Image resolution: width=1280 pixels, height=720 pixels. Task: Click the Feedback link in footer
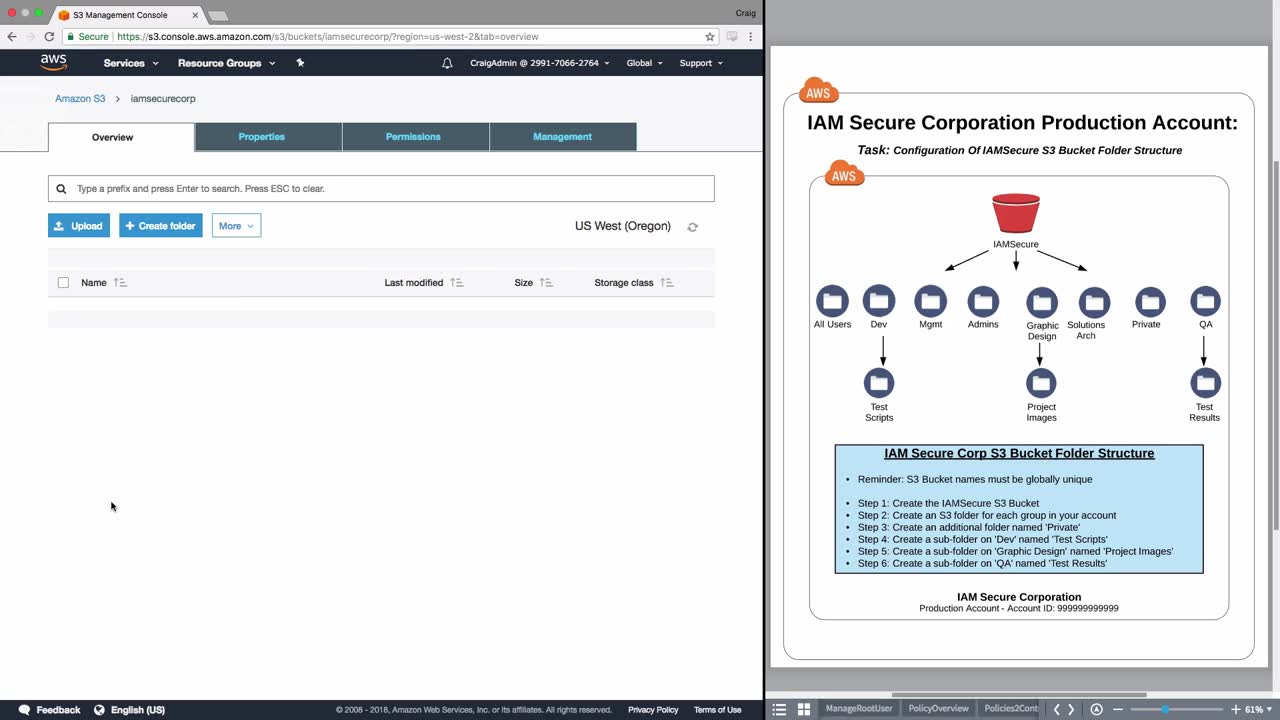tap(58, 710)
